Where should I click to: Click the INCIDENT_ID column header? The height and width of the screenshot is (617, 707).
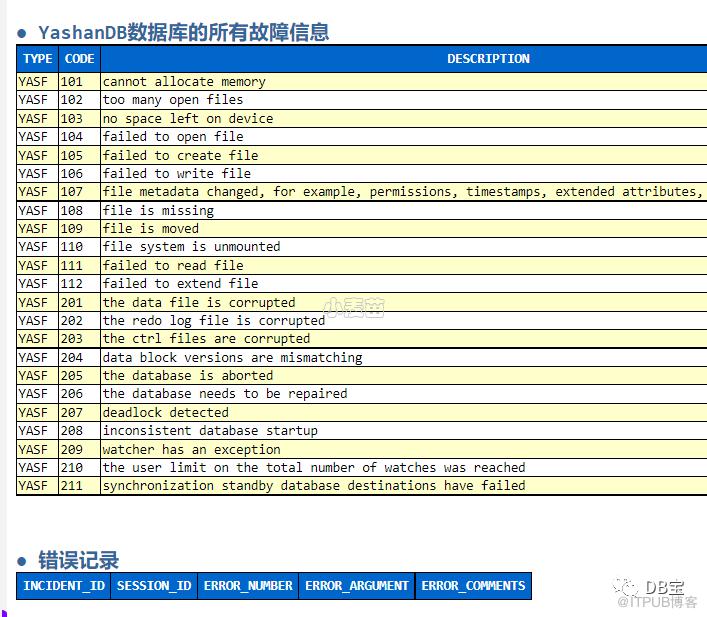64,586
